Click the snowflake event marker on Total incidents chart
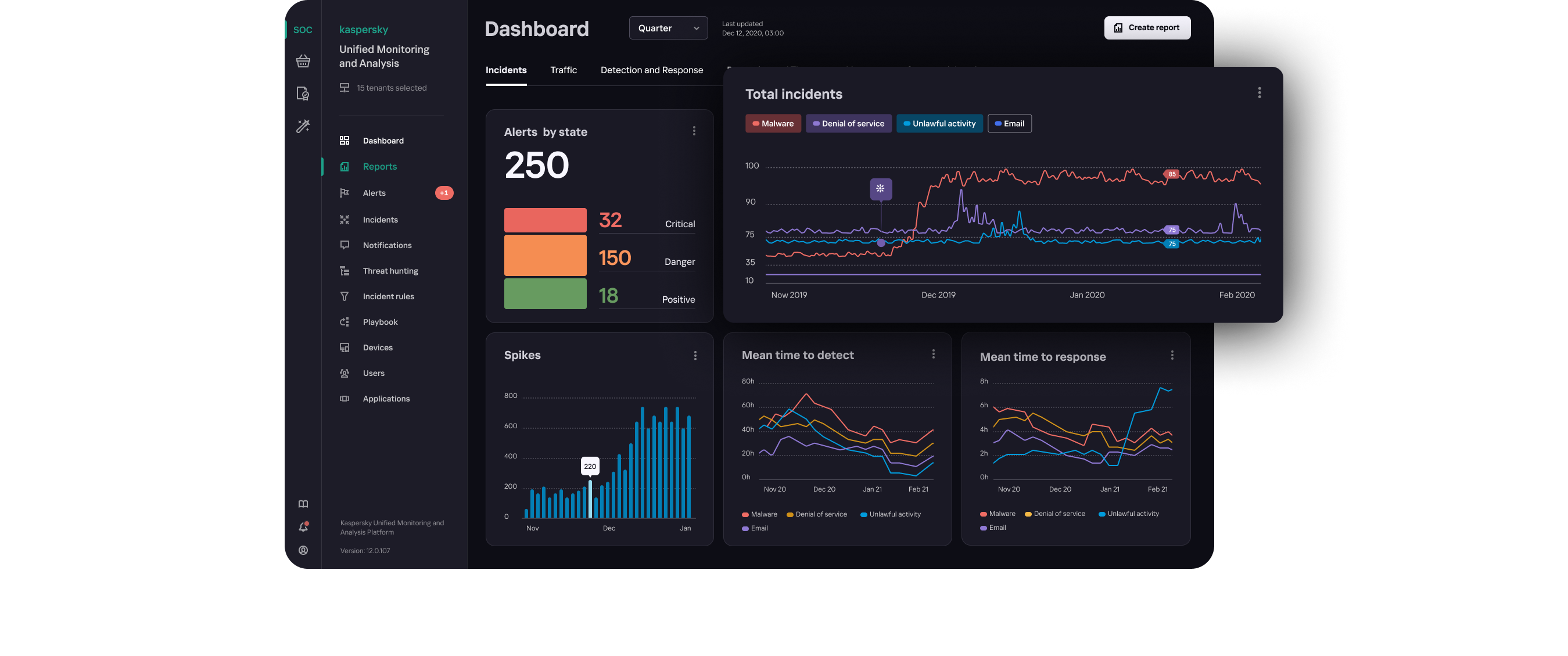 880,189
